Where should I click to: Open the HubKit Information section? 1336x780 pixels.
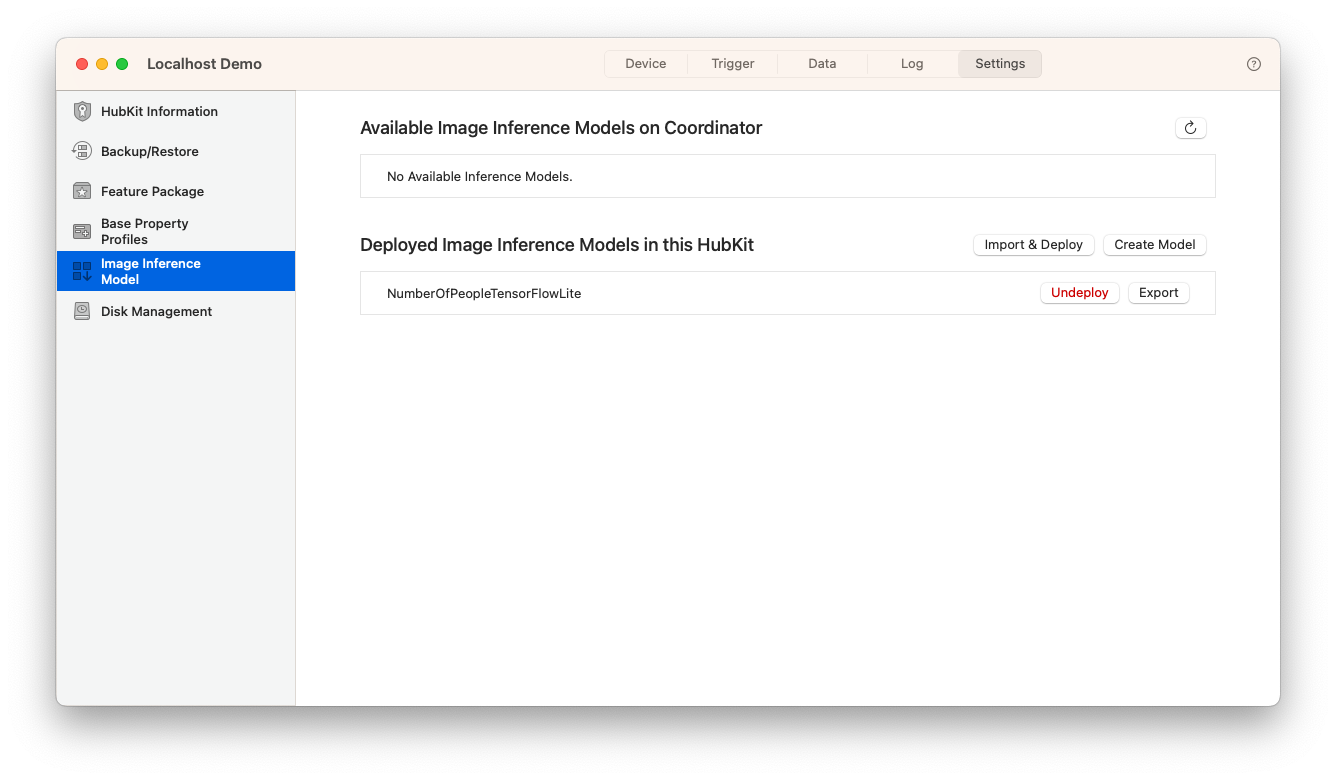[158, 111]
